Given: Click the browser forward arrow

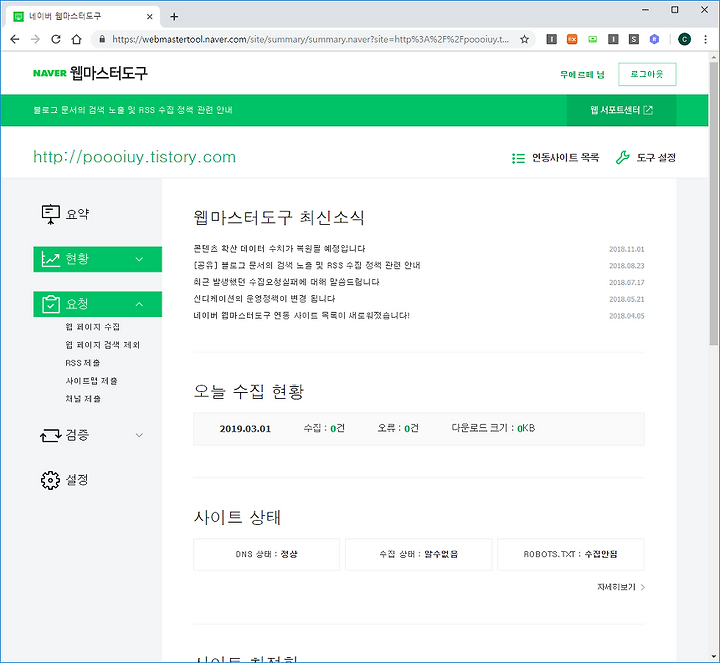Looking at the screenshot, I should (35, 39).
